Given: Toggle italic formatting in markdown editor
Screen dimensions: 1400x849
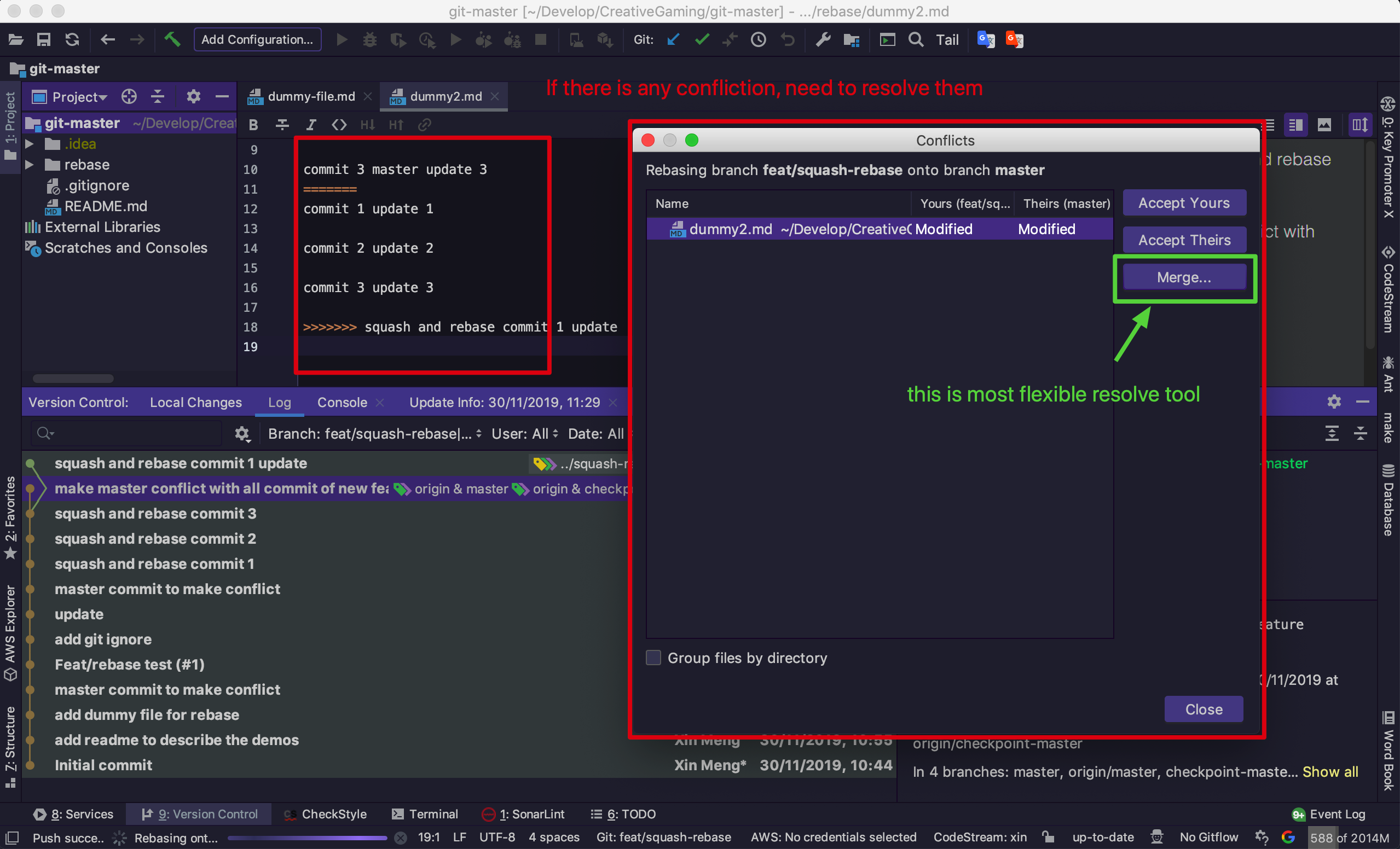Looking at the screenshot, I should 311,124.
